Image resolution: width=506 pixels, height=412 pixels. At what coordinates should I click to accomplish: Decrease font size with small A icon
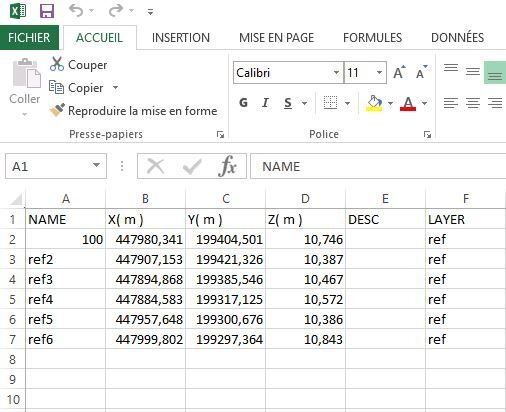click(x=421, y=72)
